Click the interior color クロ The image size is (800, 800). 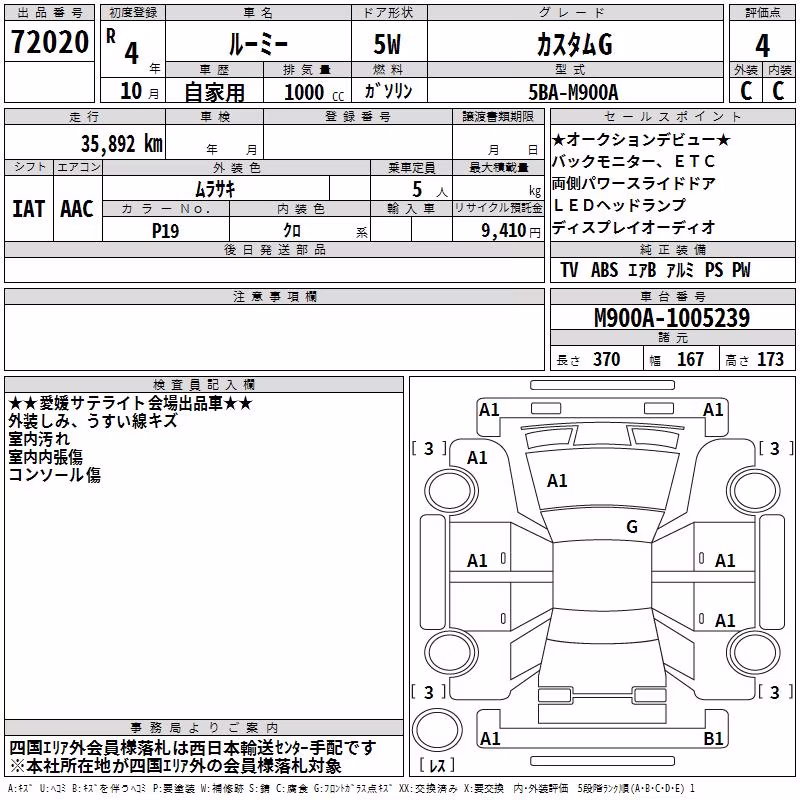(x=292, y=231)
